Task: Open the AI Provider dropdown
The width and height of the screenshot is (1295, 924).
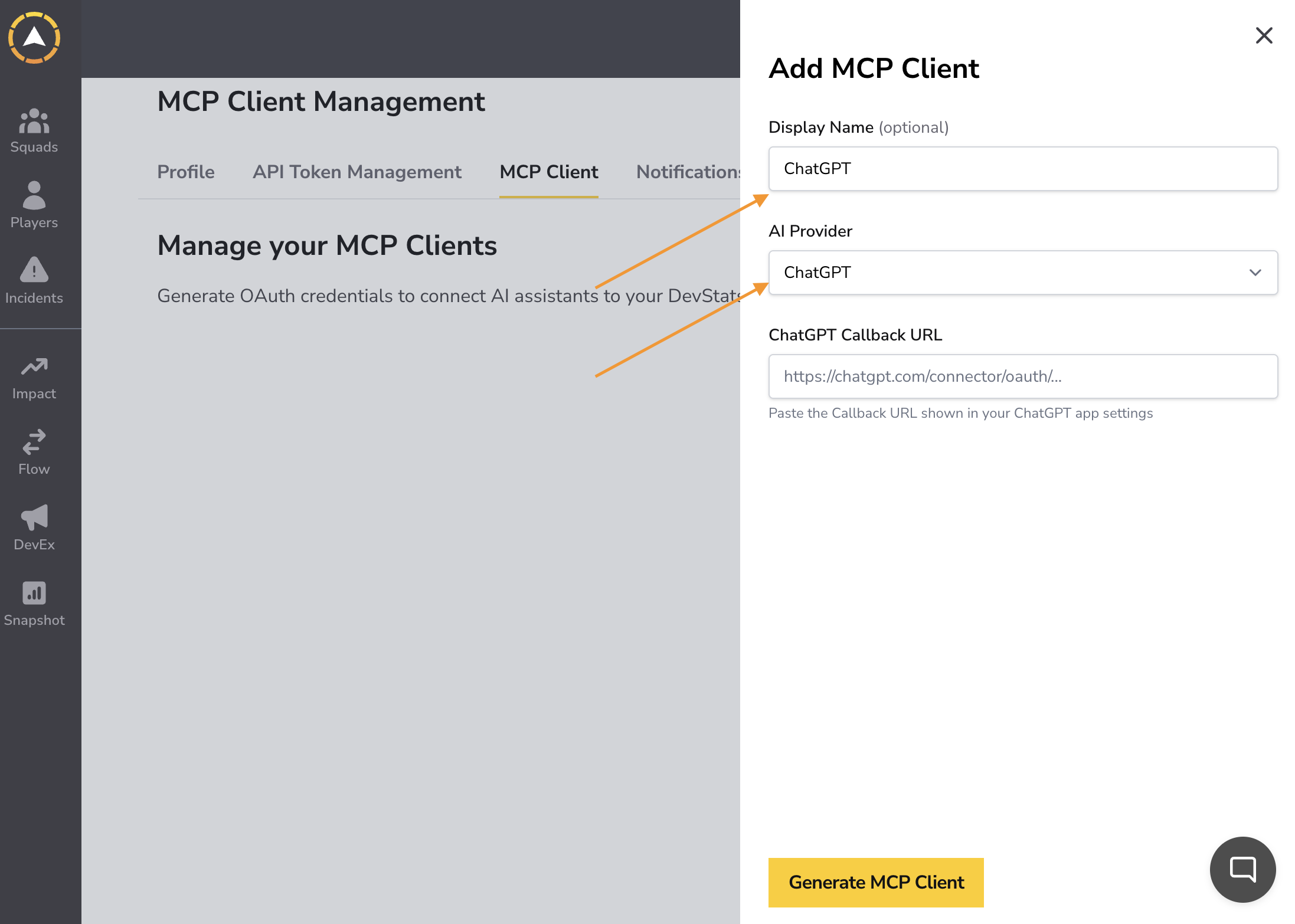Action: (x=1023, y=273)
